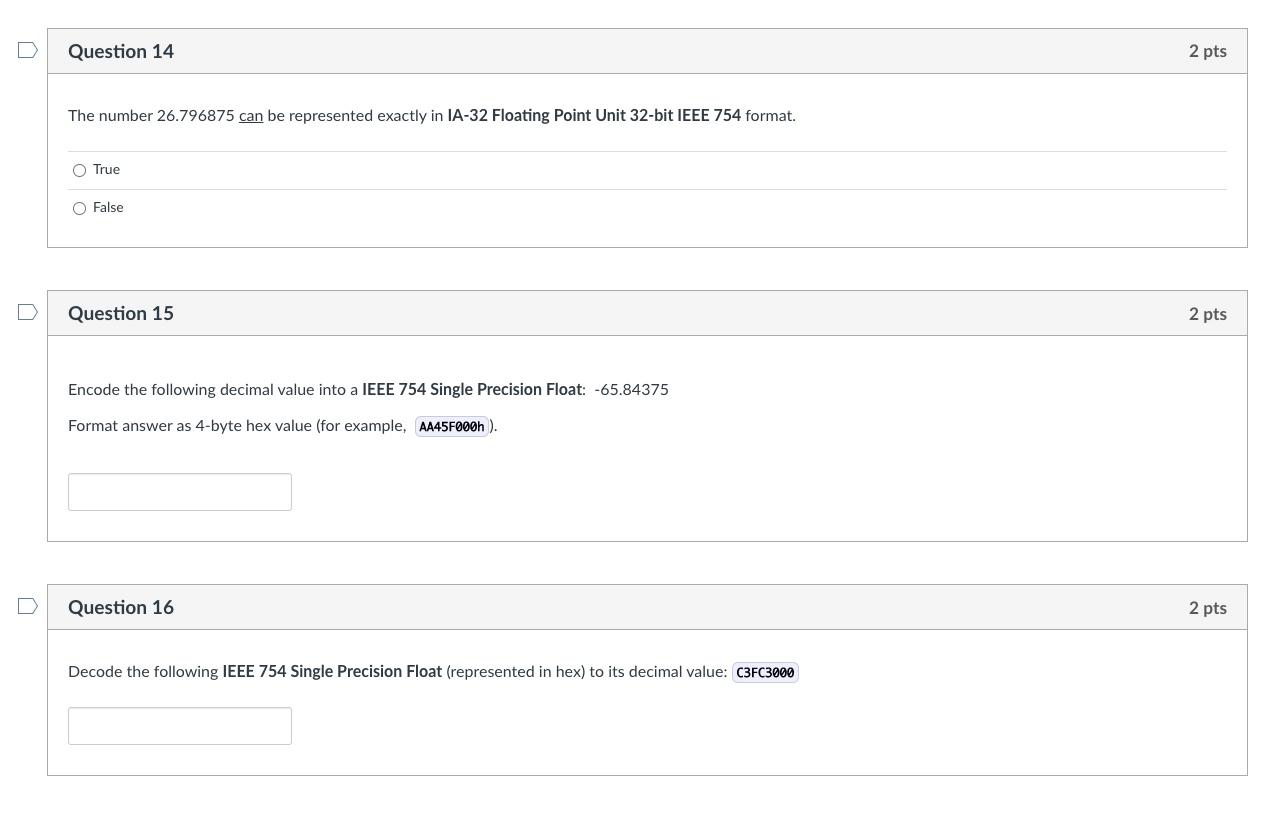Click the Question 14 header
This screenshot has height=834, width=1287.
pyautogui.click(x=120, y=51)
